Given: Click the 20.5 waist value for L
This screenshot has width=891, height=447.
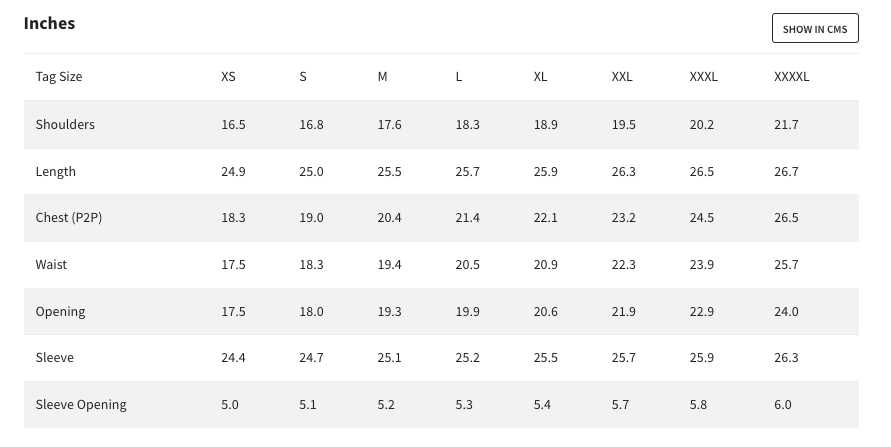Looking at the screenshot, I should tap(468, 265).
